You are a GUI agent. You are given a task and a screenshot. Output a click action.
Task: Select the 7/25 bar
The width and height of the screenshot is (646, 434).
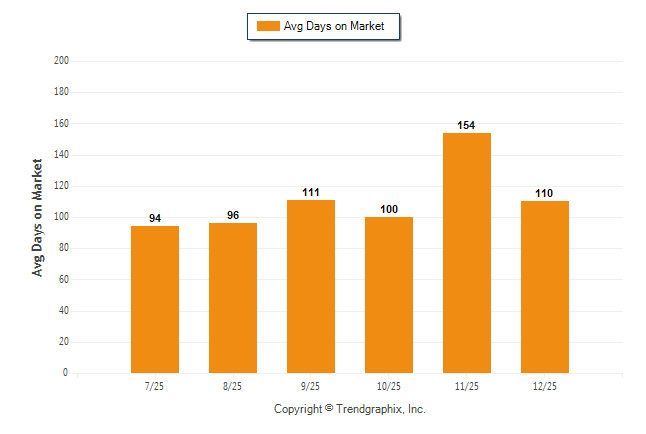155,299
